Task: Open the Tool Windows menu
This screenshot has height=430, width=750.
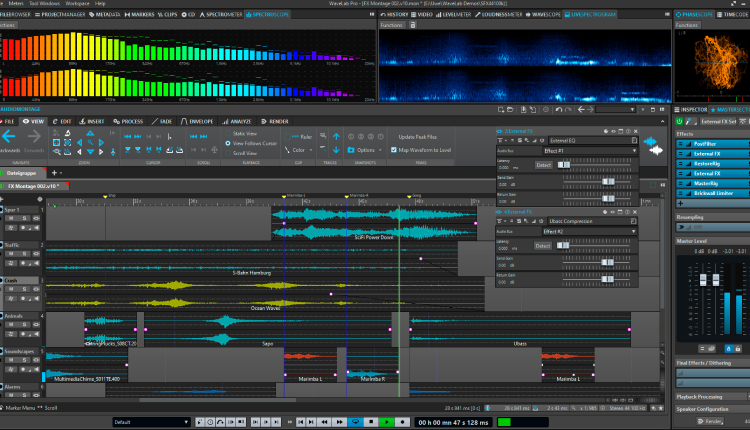Action: [44, 3]
